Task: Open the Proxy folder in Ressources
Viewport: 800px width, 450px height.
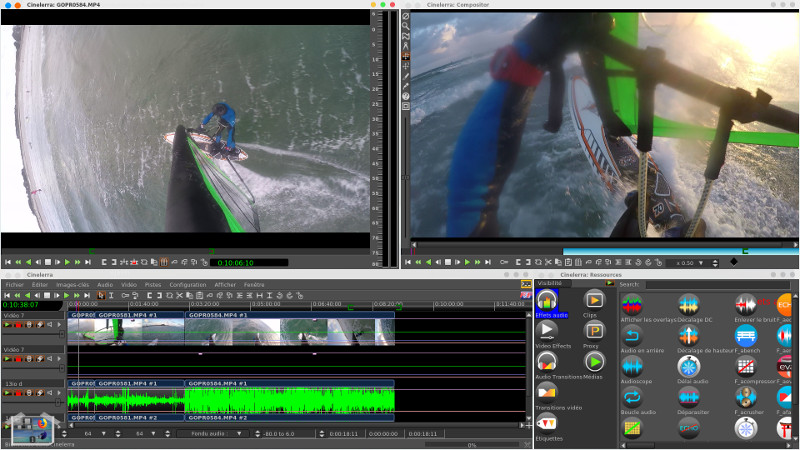Action: click(x=593, y=331)
